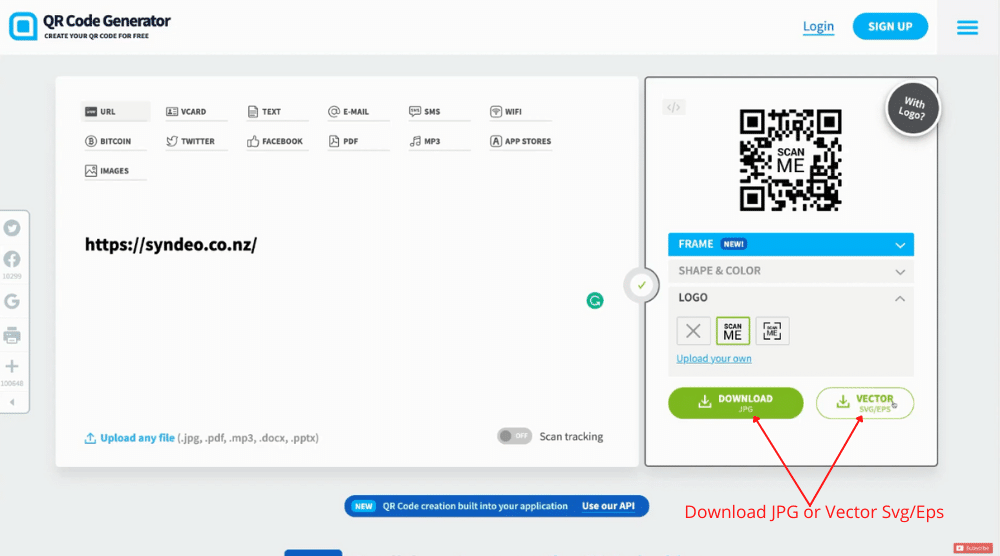This screenshot has height=556, width=1000.
Task: Click the print sidebar icon
Action: [12, 335]
